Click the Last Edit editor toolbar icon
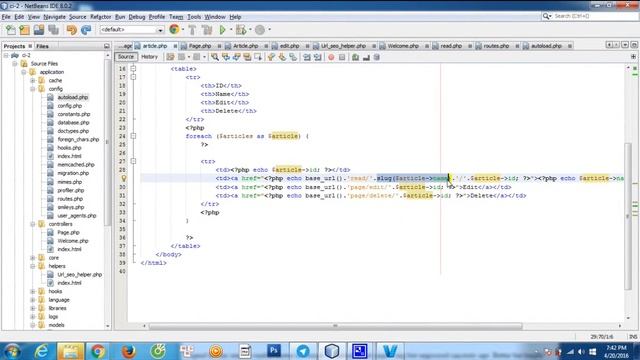Screen dimensions: 640x360 pos(170,57)
